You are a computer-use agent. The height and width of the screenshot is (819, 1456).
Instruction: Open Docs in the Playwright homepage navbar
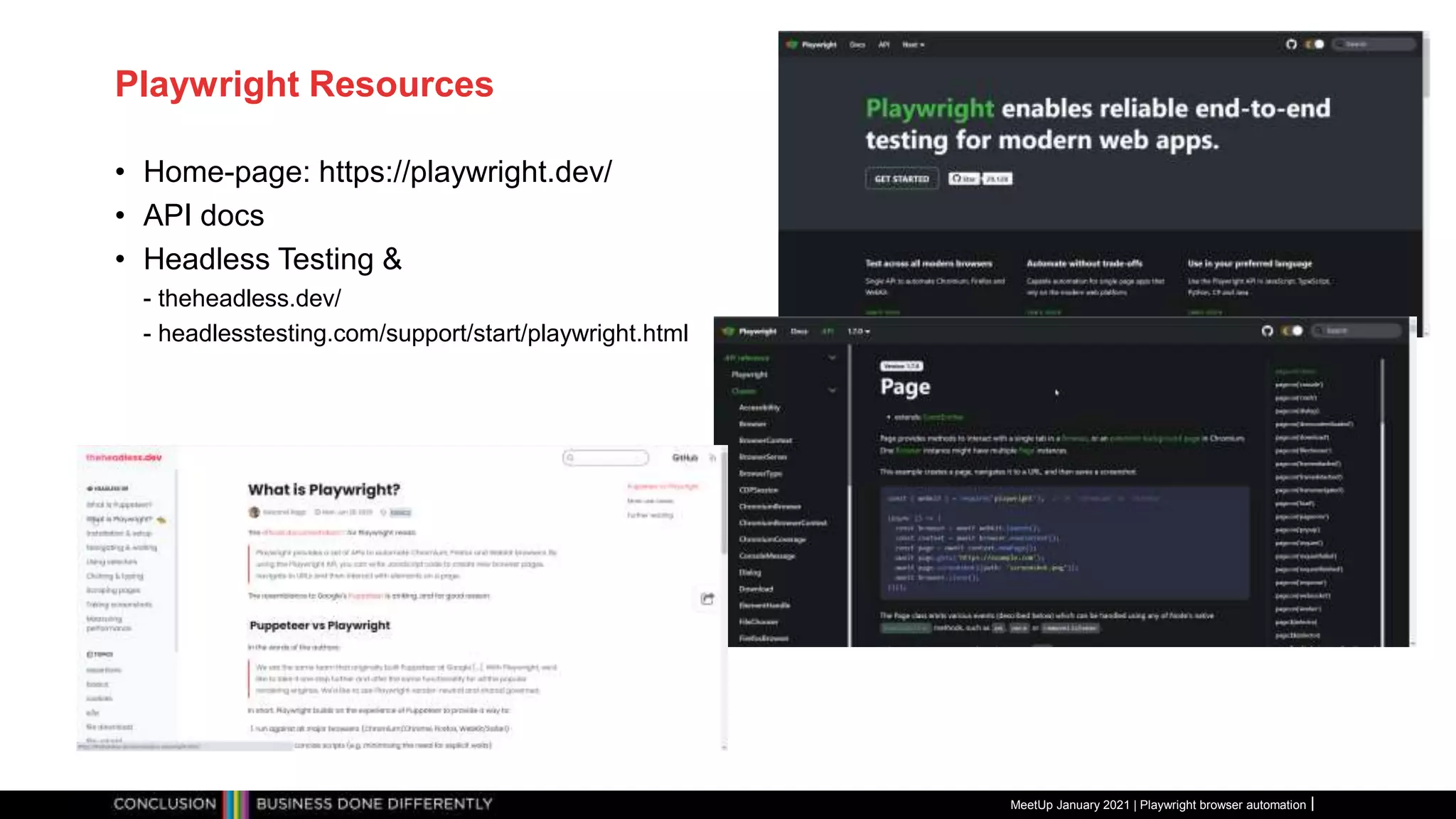coord(857,45)
